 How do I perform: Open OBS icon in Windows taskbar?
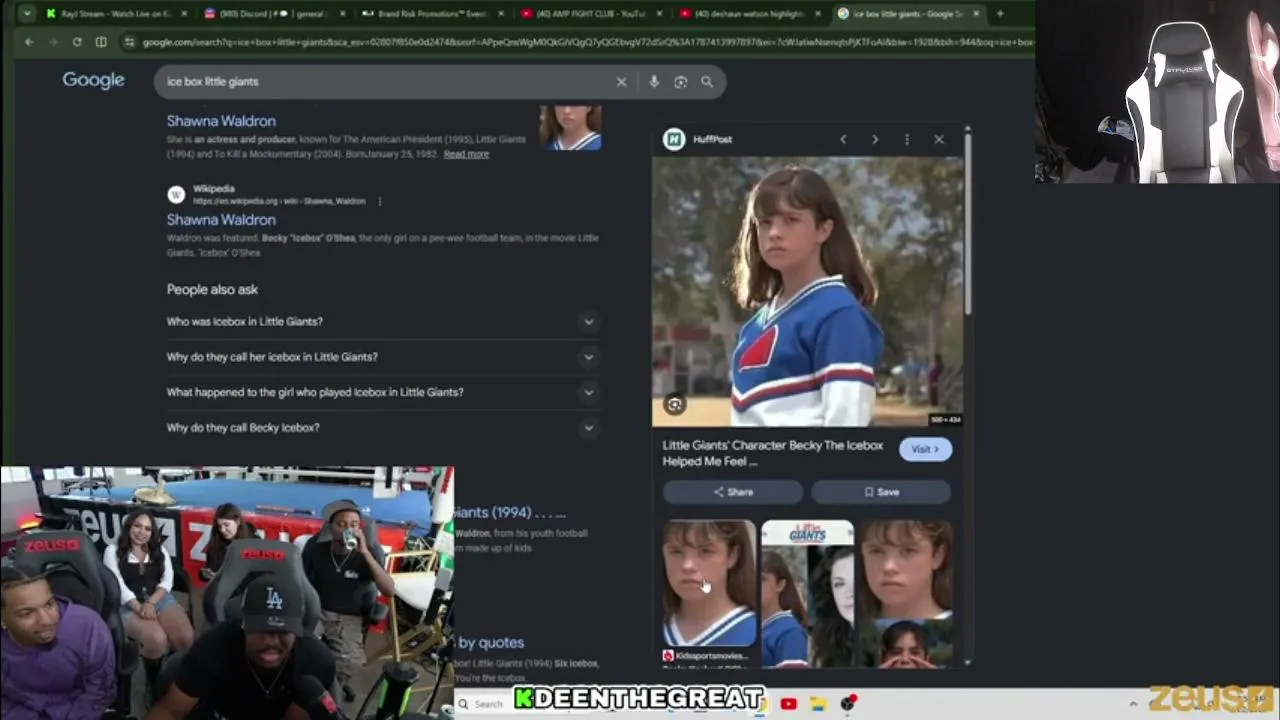tap(848, 703)
